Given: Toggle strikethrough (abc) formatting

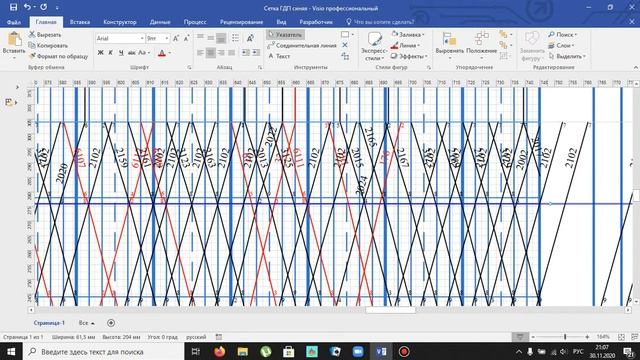Looking at the screenshot, I should tap(131, 53).
